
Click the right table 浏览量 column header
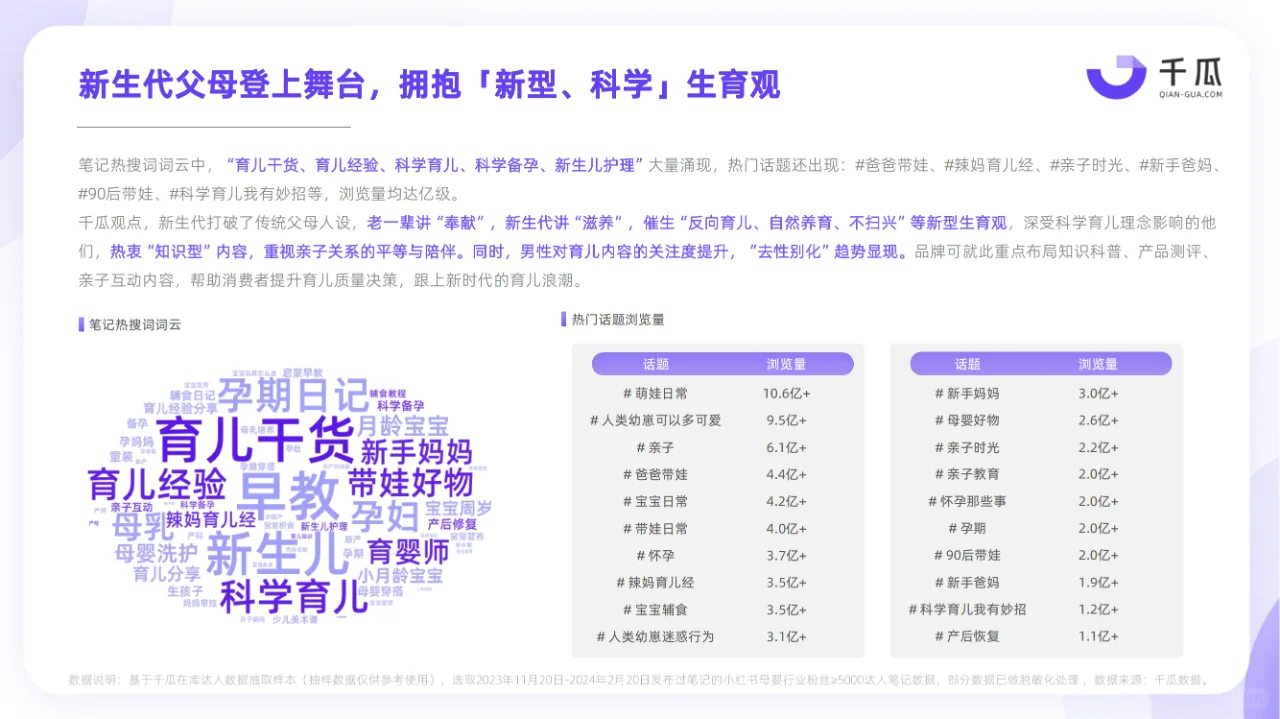coord(1098,364)
